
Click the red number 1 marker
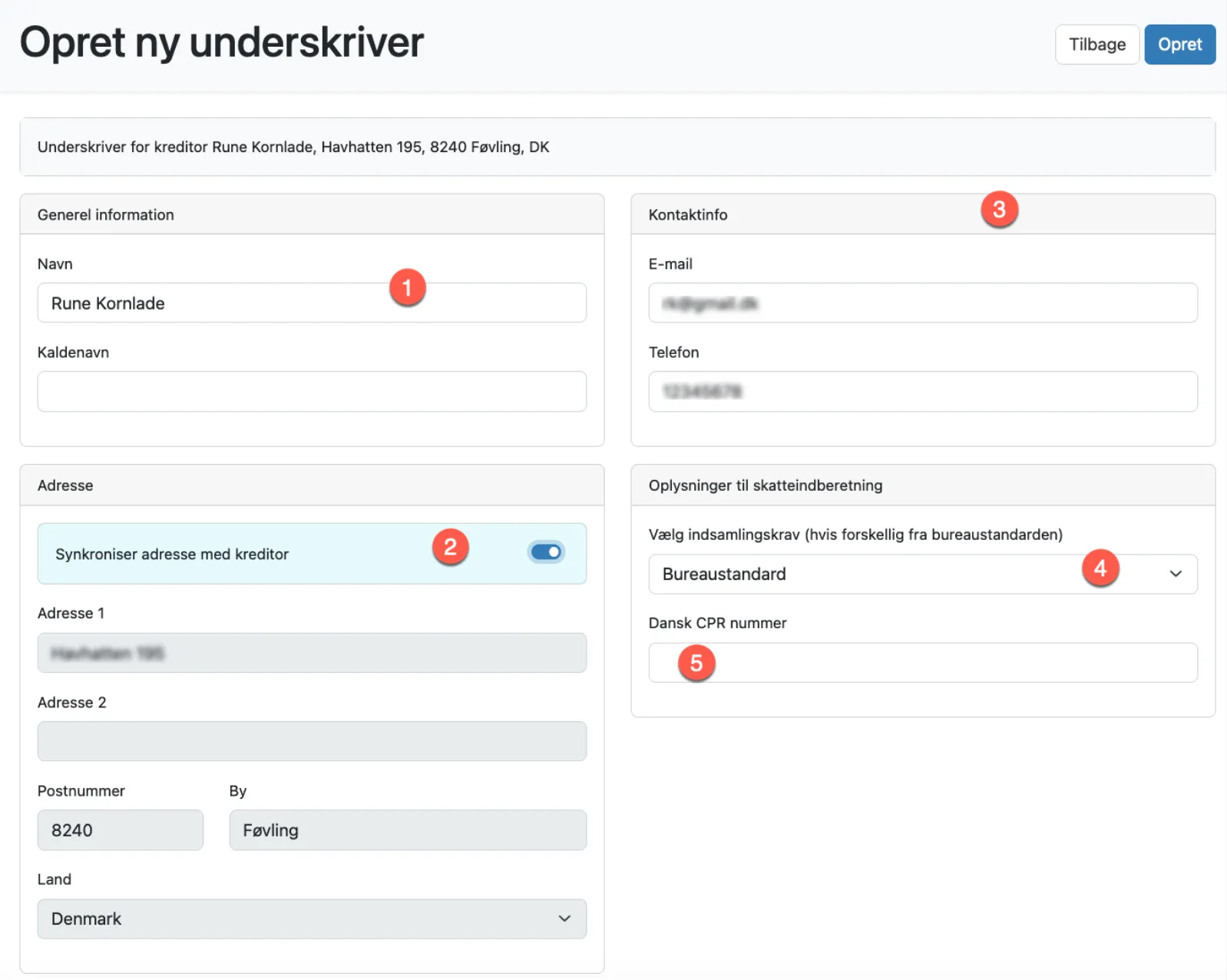click(x=407, y=288)
